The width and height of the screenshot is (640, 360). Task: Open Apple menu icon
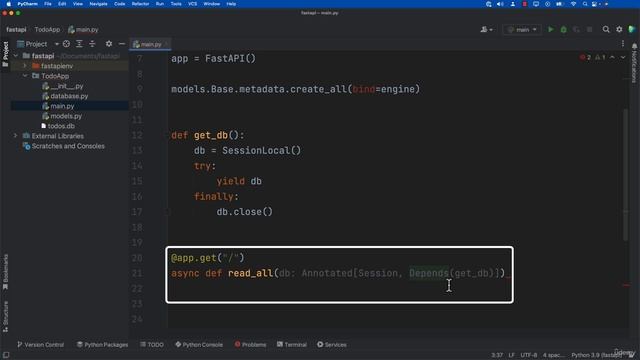(x=8, y=4)
